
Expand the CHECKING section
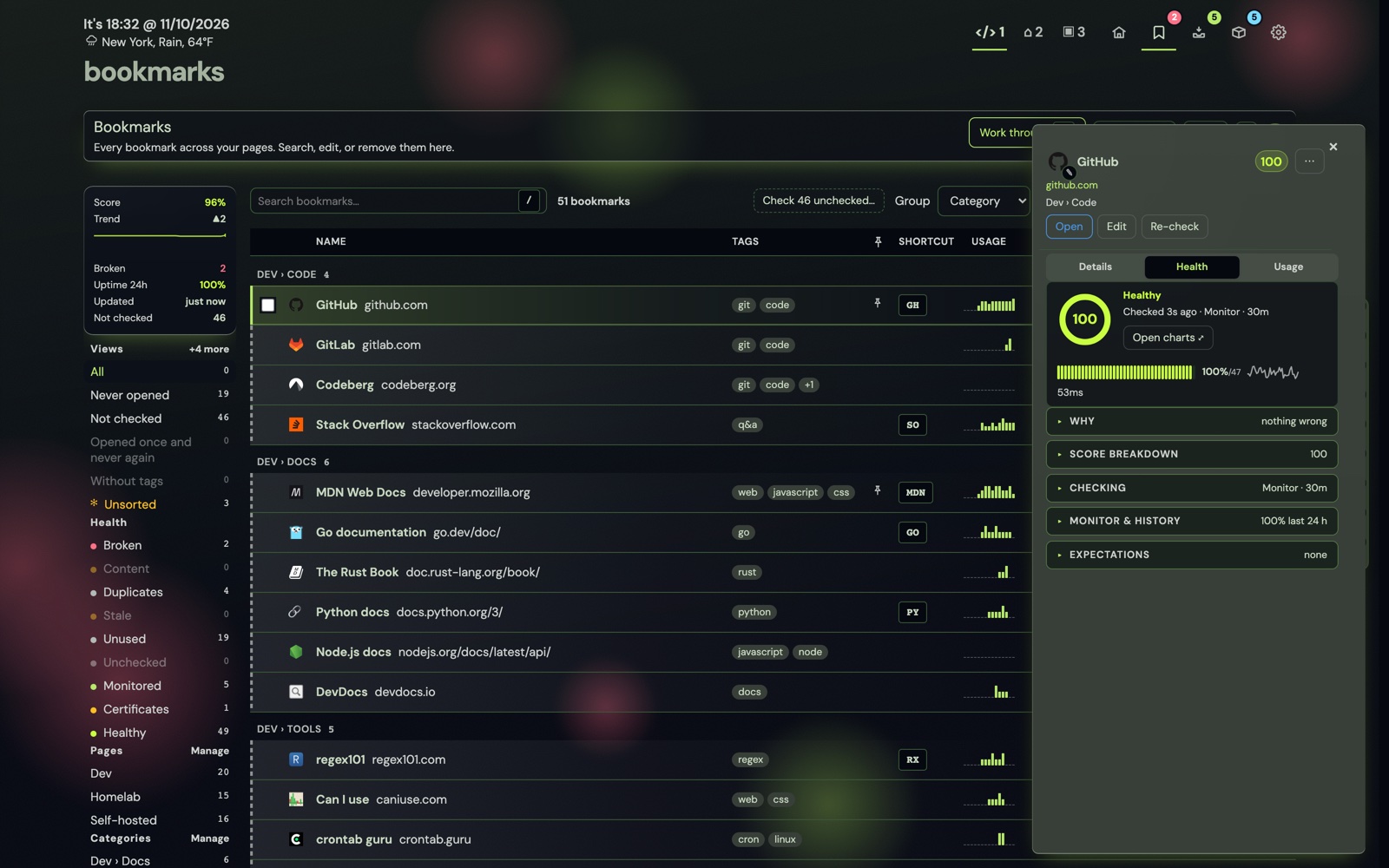[x=1192, y=488]
